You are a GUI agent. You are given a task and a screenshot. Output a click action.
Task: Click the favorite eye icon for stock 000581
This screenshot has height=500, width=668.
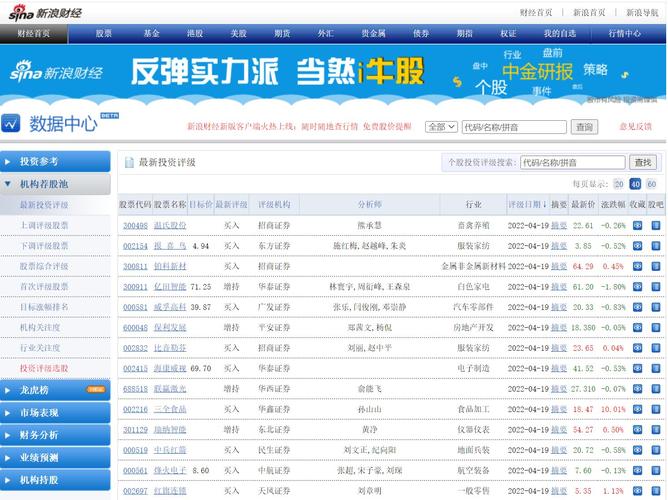click(x=637, y=307)
